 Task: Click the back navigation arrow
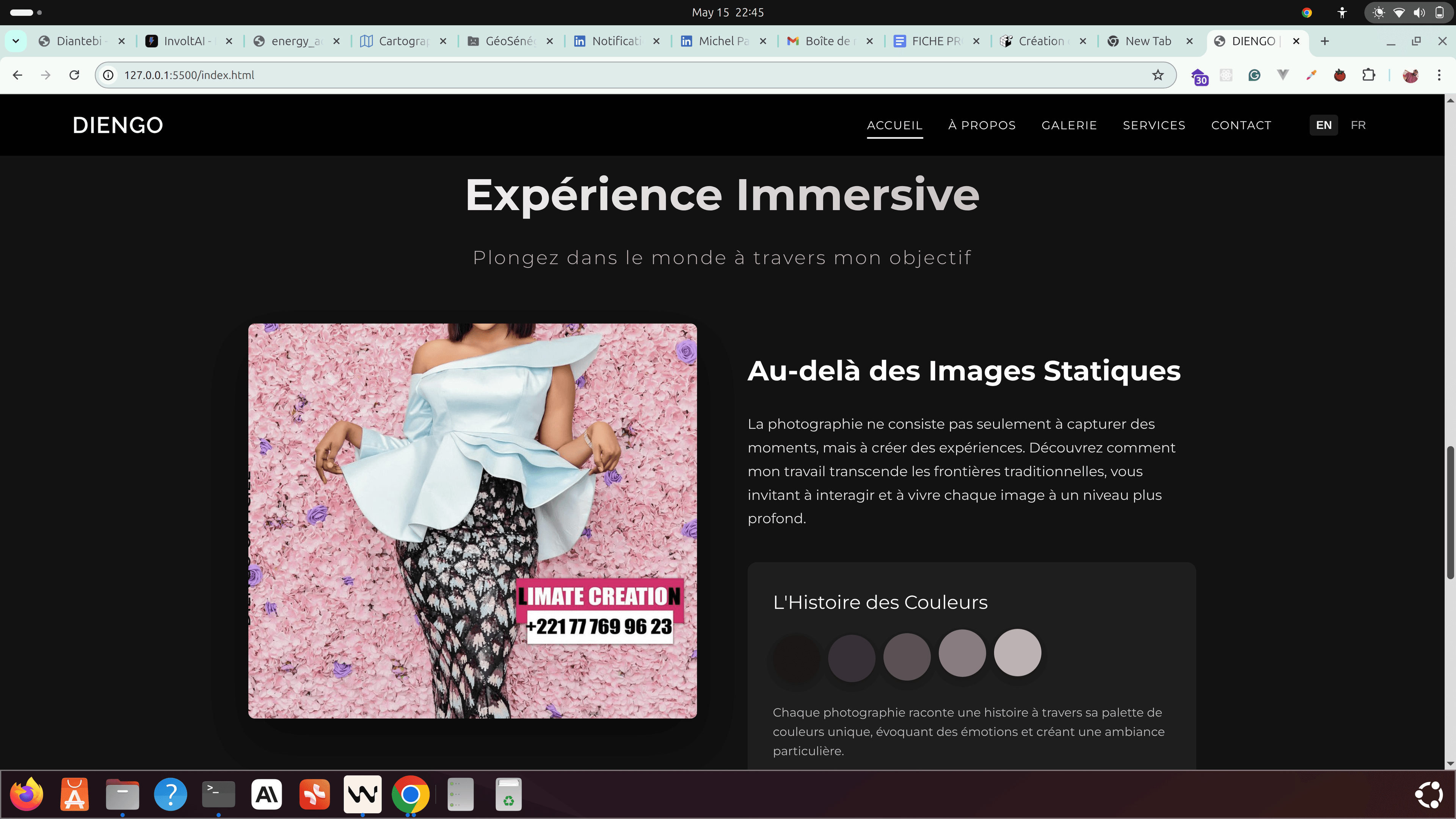coord(17,75)
